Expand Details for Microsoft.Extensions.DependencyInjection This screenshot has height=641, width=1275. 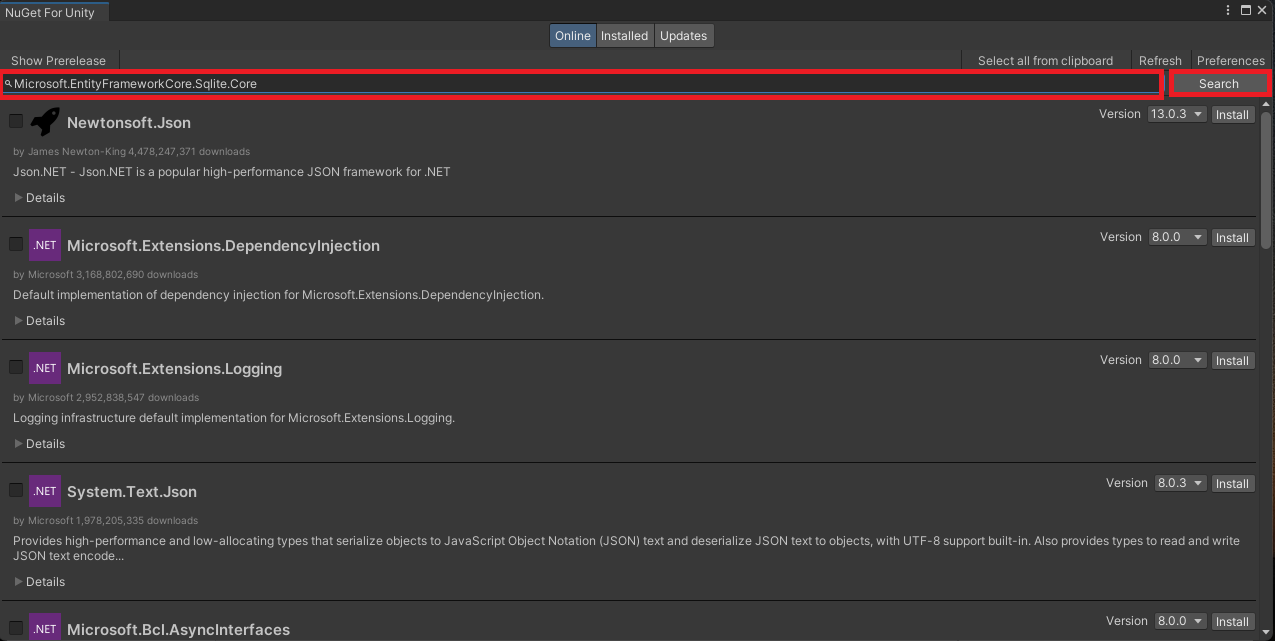click(40, 321)
